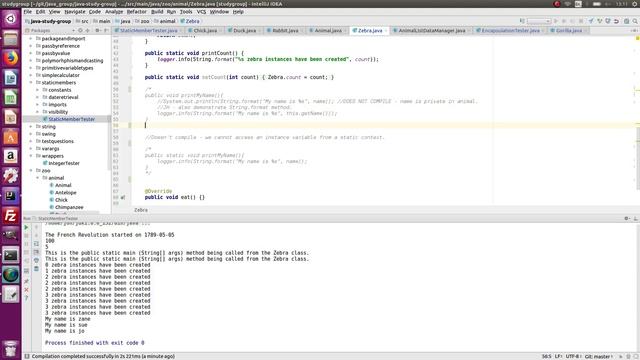This screenshot has height=360, width=640.
Task: Click the Undo/Revert arrow toolbar icon
Action: (x=616, y=21)
